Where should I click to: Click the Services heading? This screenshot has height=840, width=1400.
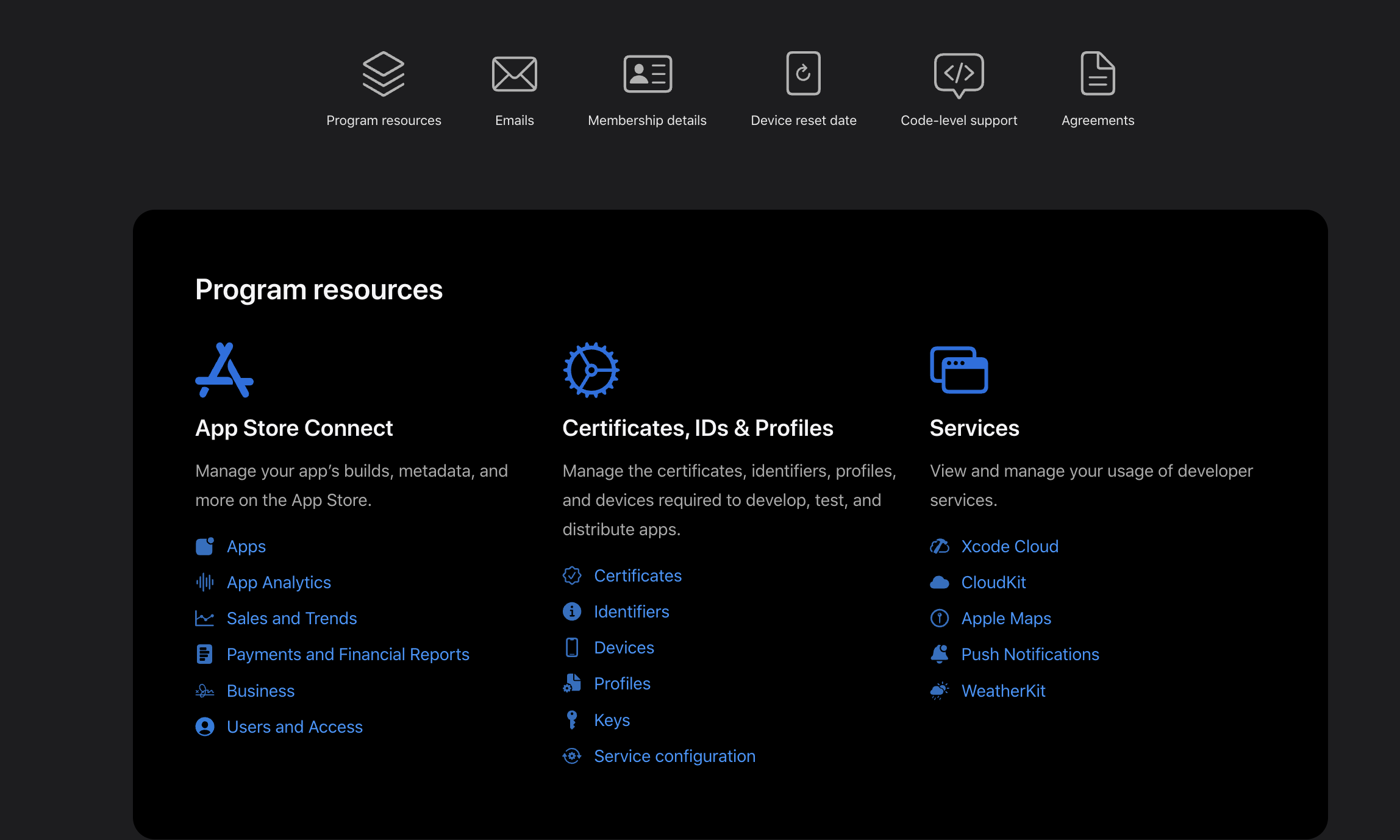pyautogui.click(x=974, y=428)
